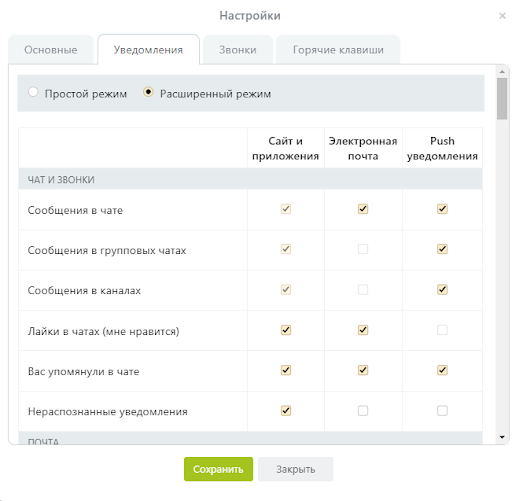Close the Настройки dialog with the X icon
512x501 pixels.
point(502,16)
